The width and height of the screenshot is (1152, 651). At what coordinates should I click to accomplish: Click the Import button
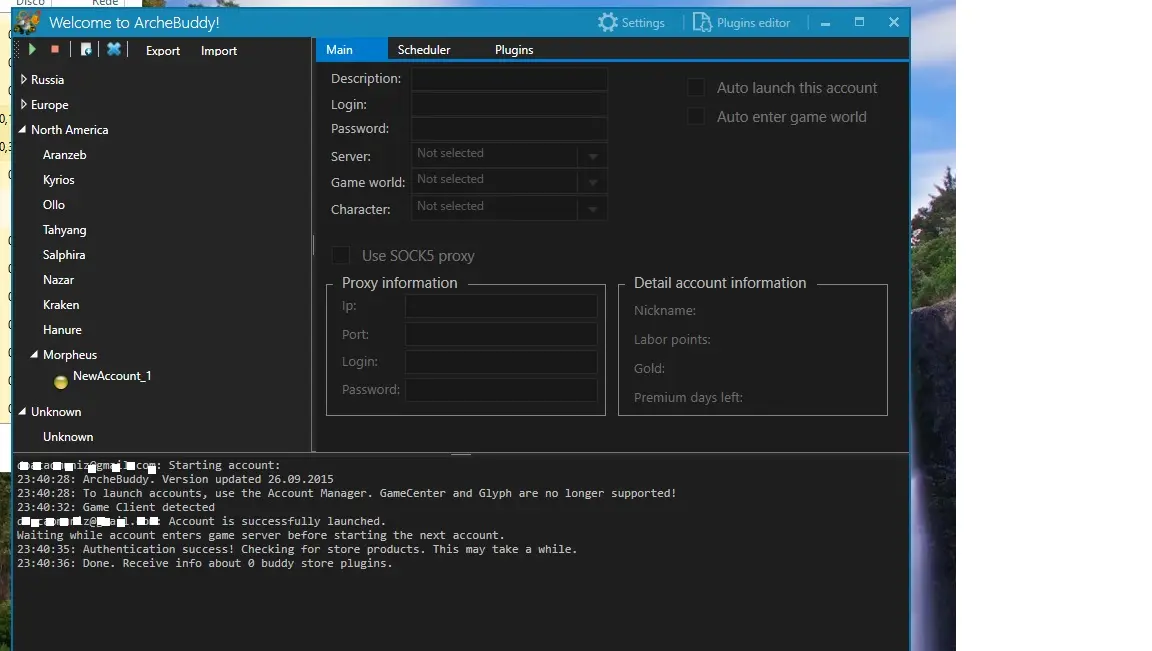coord(219,51)
